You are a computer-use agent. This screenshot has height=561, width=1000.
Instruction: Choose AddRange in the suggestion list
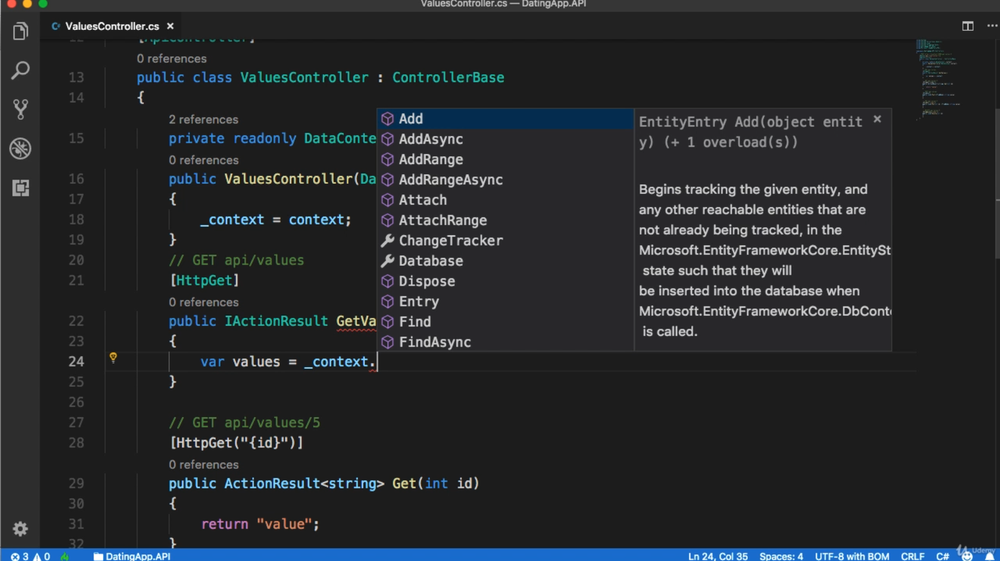tap(505, 159)
